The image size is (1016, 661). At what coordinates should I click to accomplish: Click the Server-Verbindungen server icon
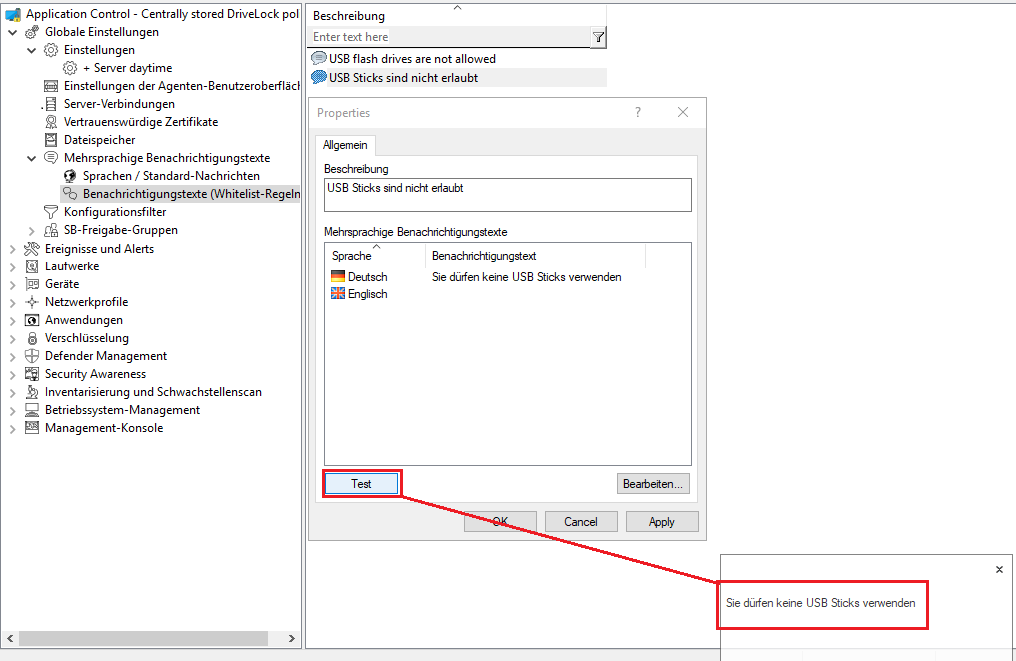coord(51,104)
